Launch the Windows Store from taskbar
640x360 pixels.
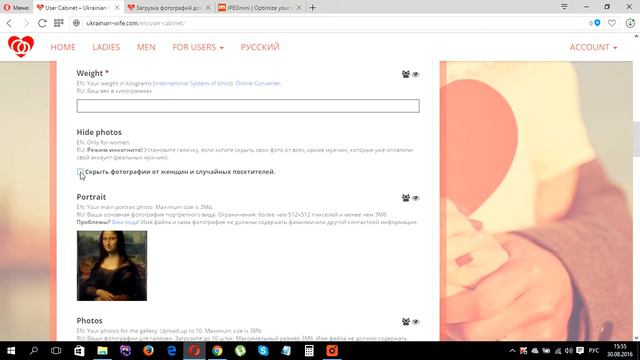click(79, 351)
